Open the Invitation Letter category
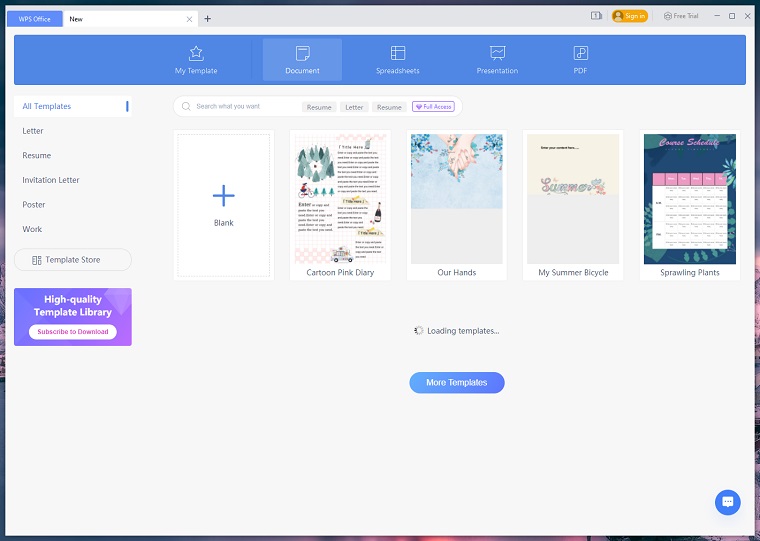Image resolution: width=760 pixels, height=541 pixels. [51, 180]
